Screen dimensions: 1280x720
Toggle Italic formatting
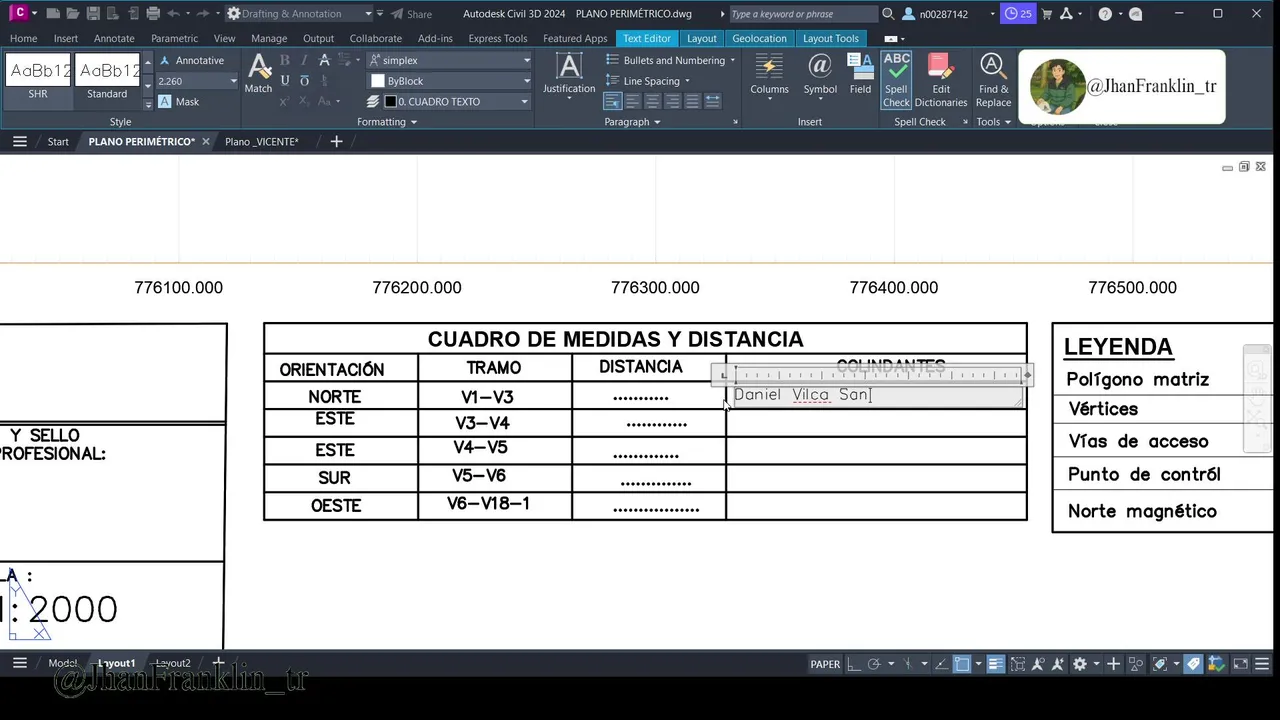[304, 60]
